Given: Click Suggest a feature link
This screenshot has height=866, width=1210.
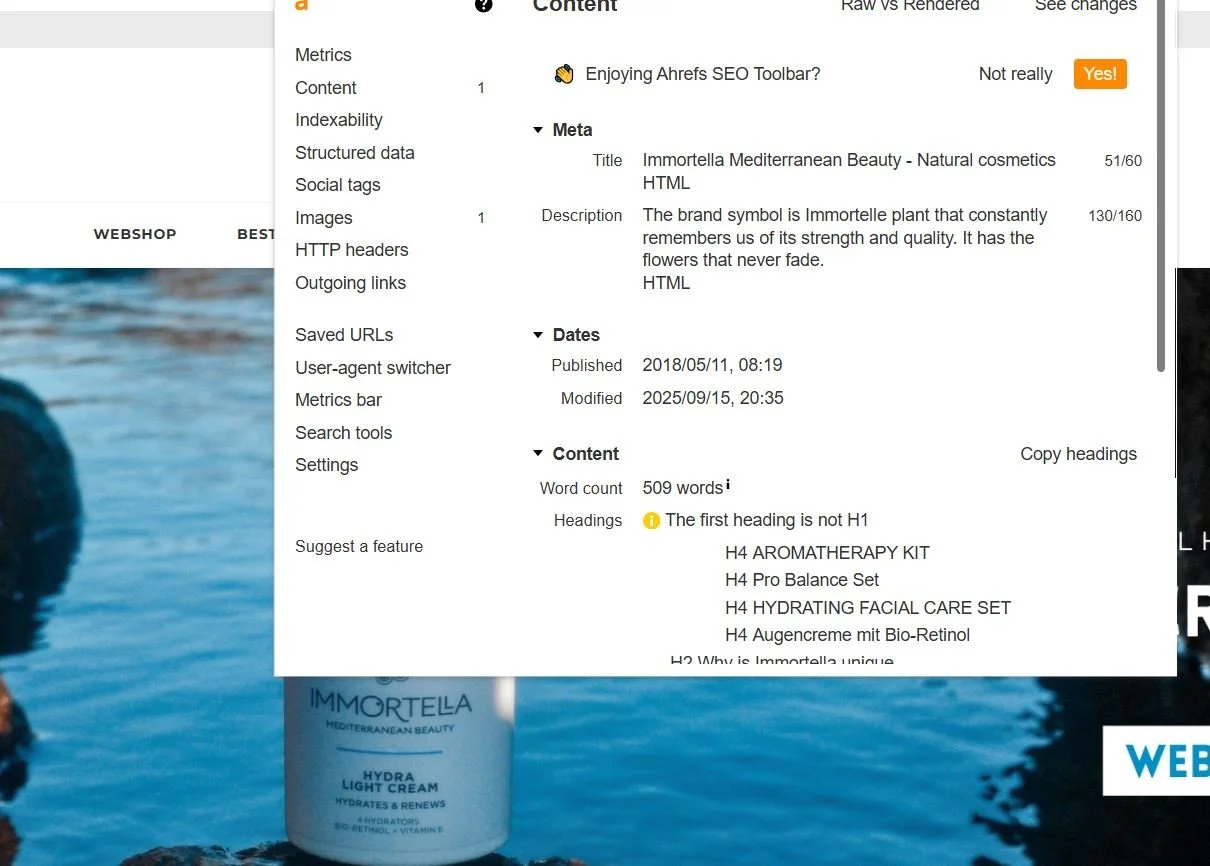Looking at the screenshot, I should coord(359,546).
